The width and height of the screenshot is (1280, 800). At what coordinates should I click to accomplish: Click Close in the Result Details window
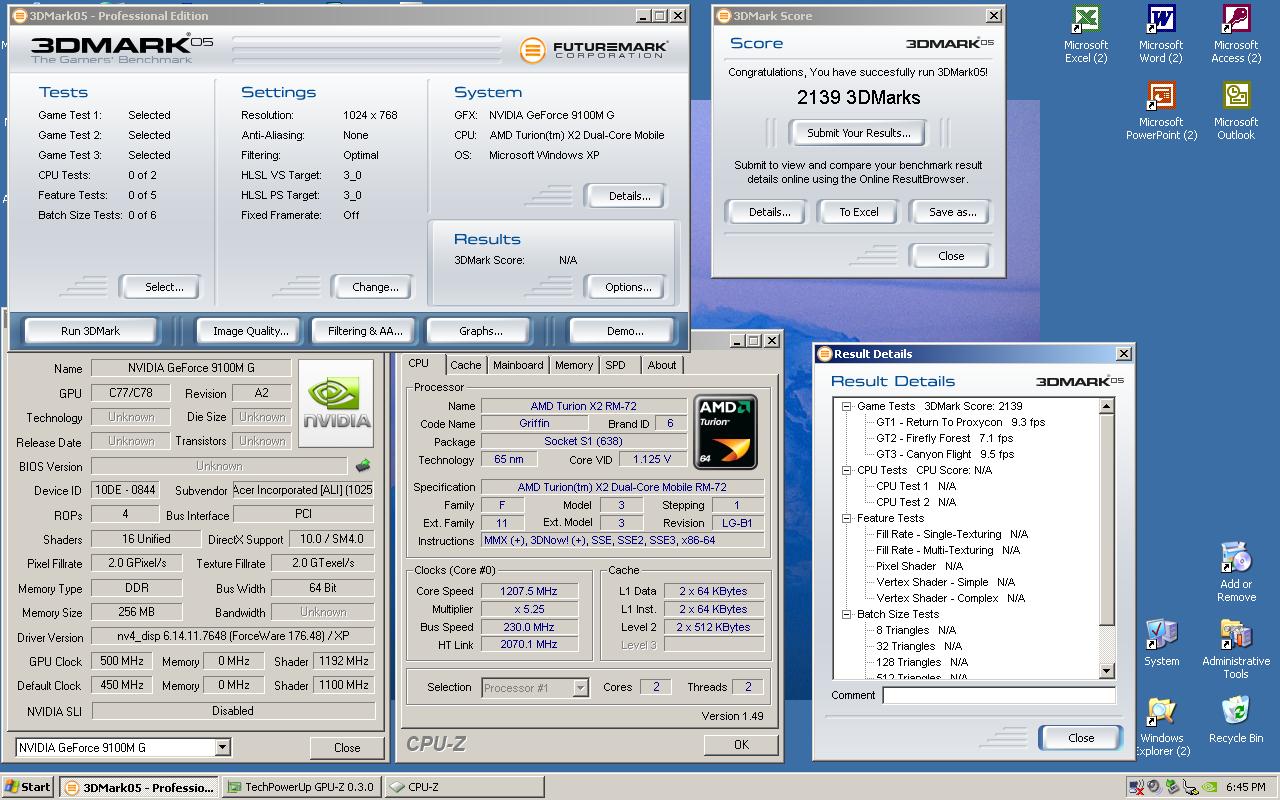pos(1081,738)
